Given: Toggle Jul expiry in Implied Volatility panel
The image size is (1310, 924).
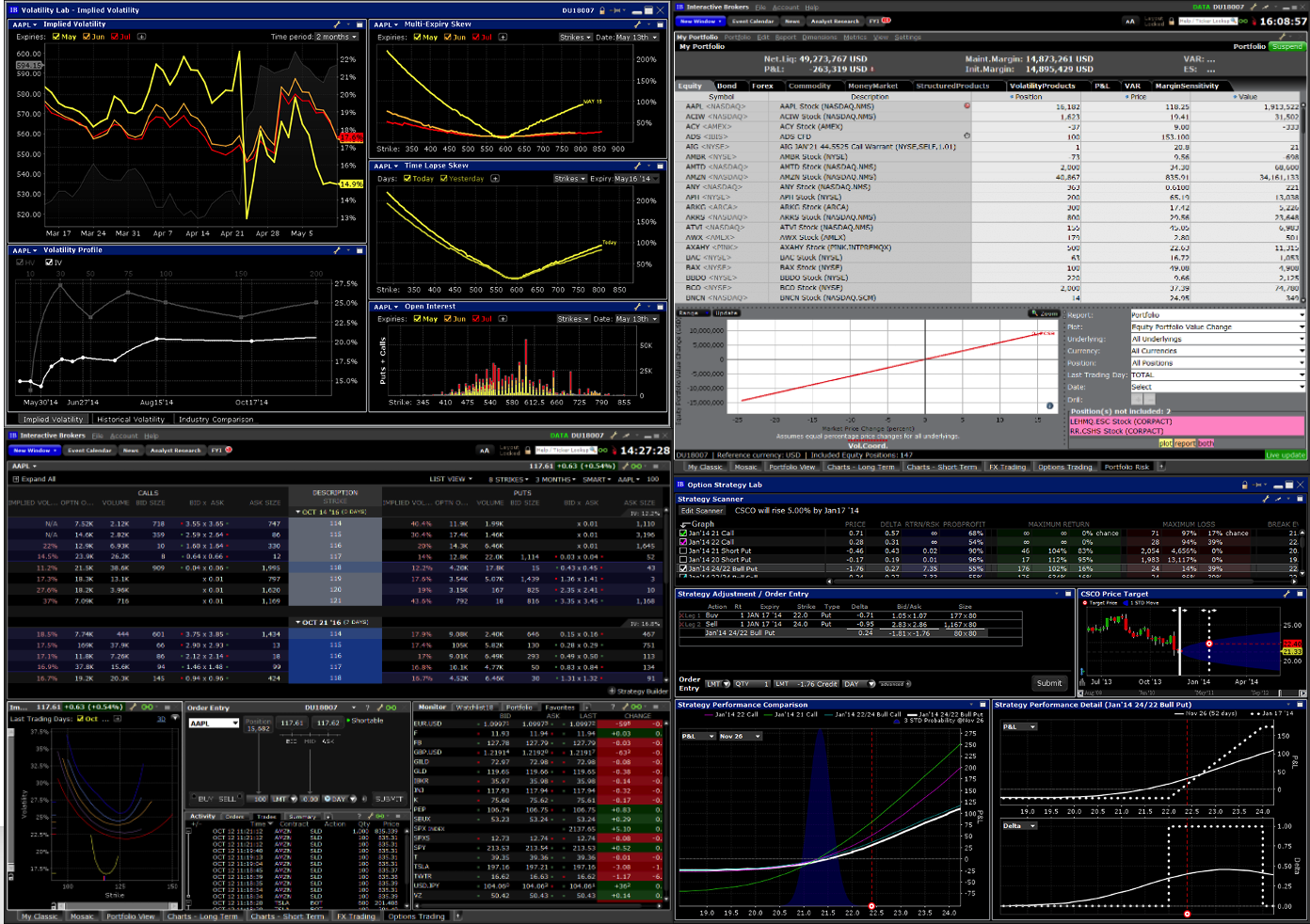Looking at the screenshot, I should (x=114, y=37).
